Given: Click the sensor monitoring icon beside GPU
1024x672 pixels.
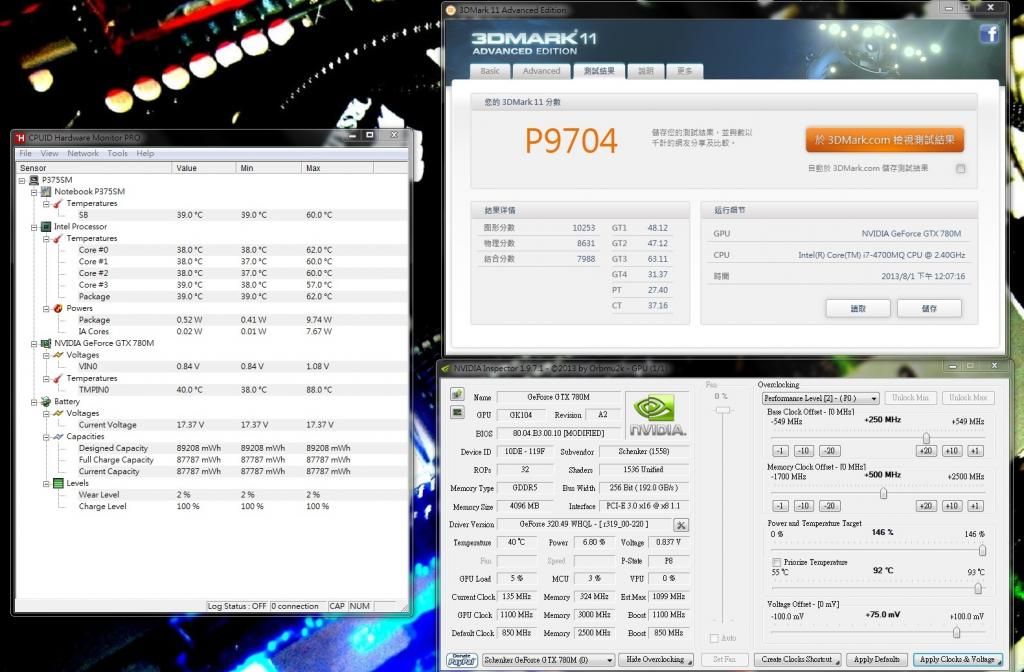Looking at the screenshot, I should 457,413.
